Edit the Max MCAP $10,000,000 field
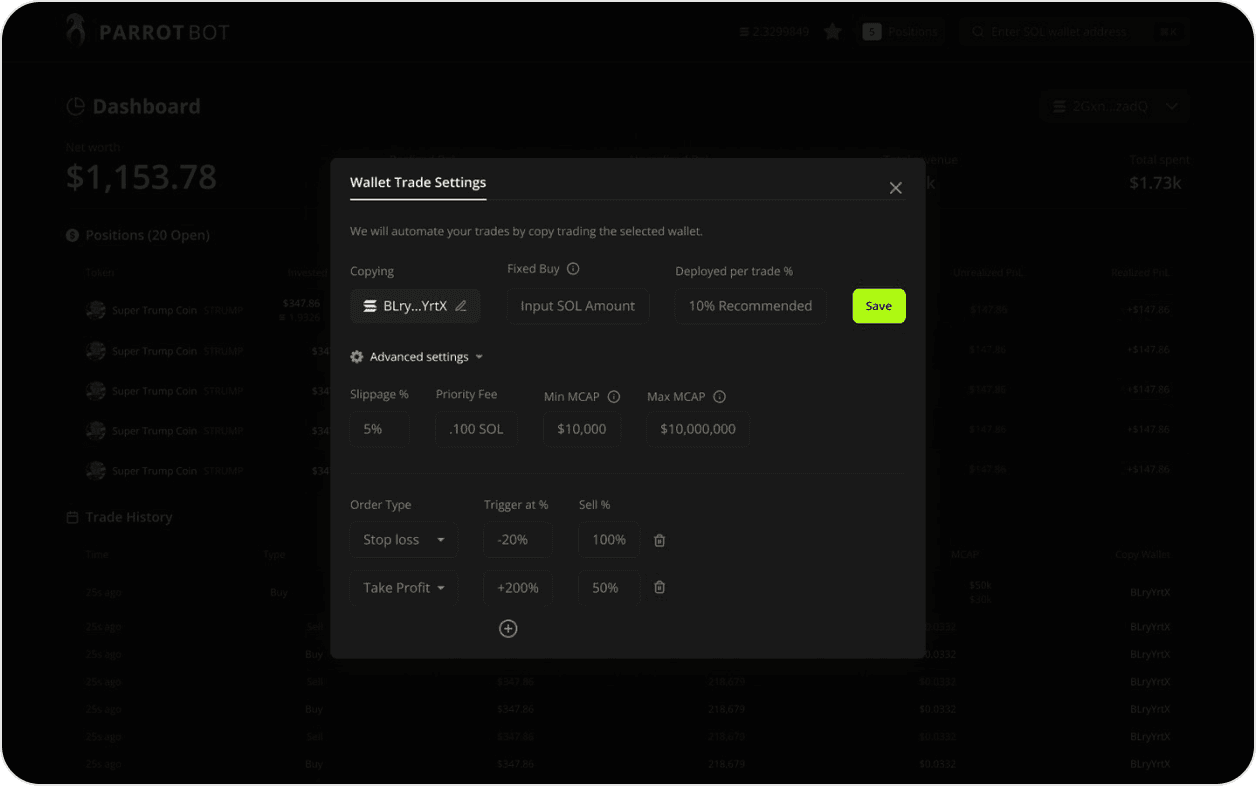Screen dimensions: 1256x786 pyautogui.click(x=698, y=429)
